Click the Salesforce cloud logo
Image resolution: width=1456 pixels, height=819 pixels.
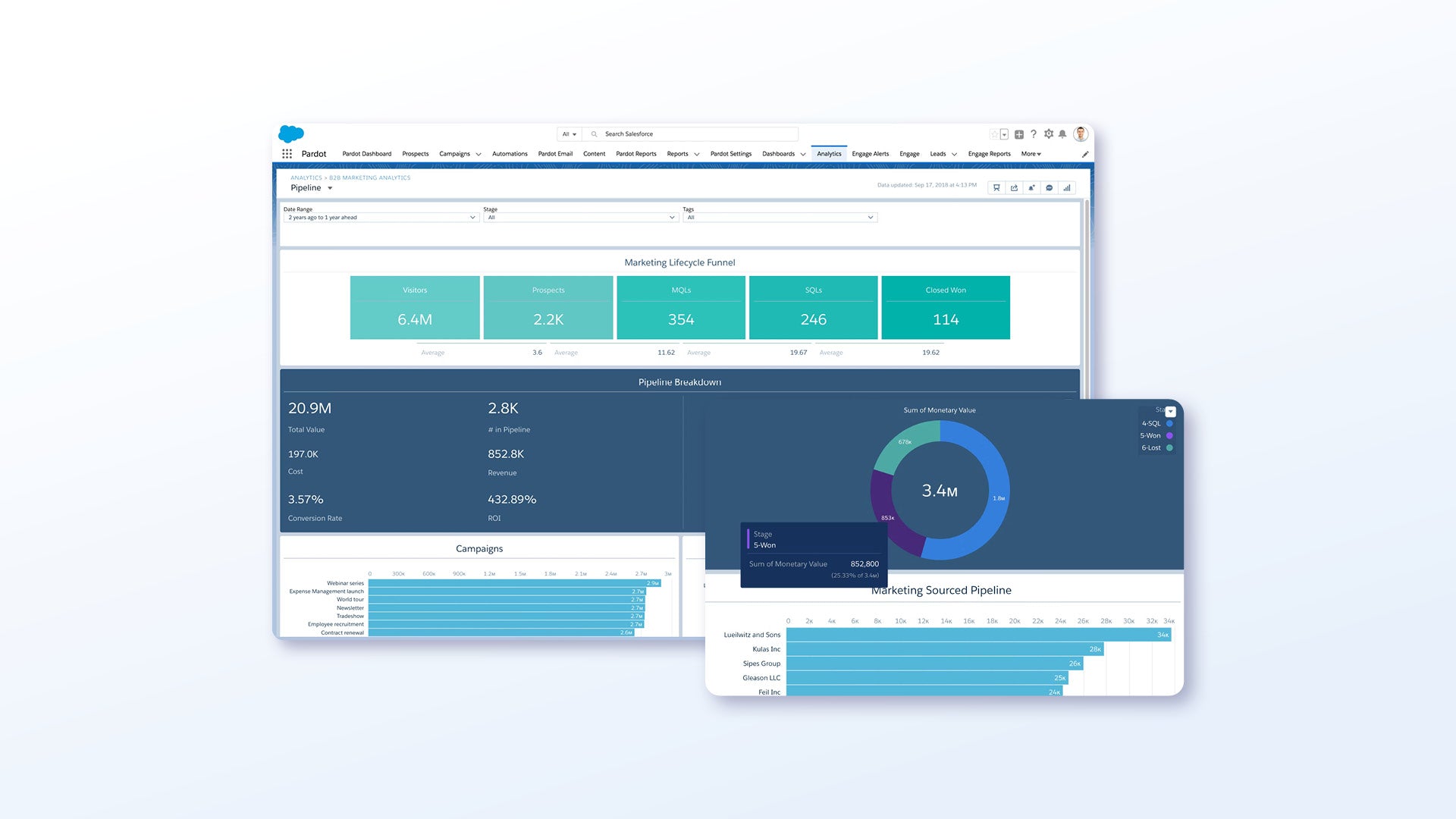pos(291,134)
